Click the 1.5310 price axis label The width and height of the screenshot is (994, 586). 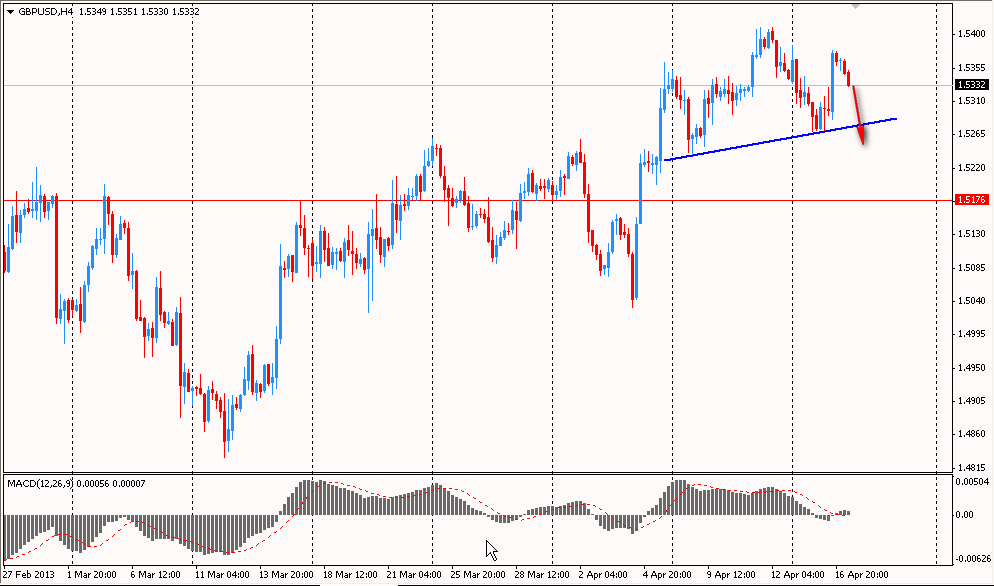pyautogui.click(x=972, y=100)
